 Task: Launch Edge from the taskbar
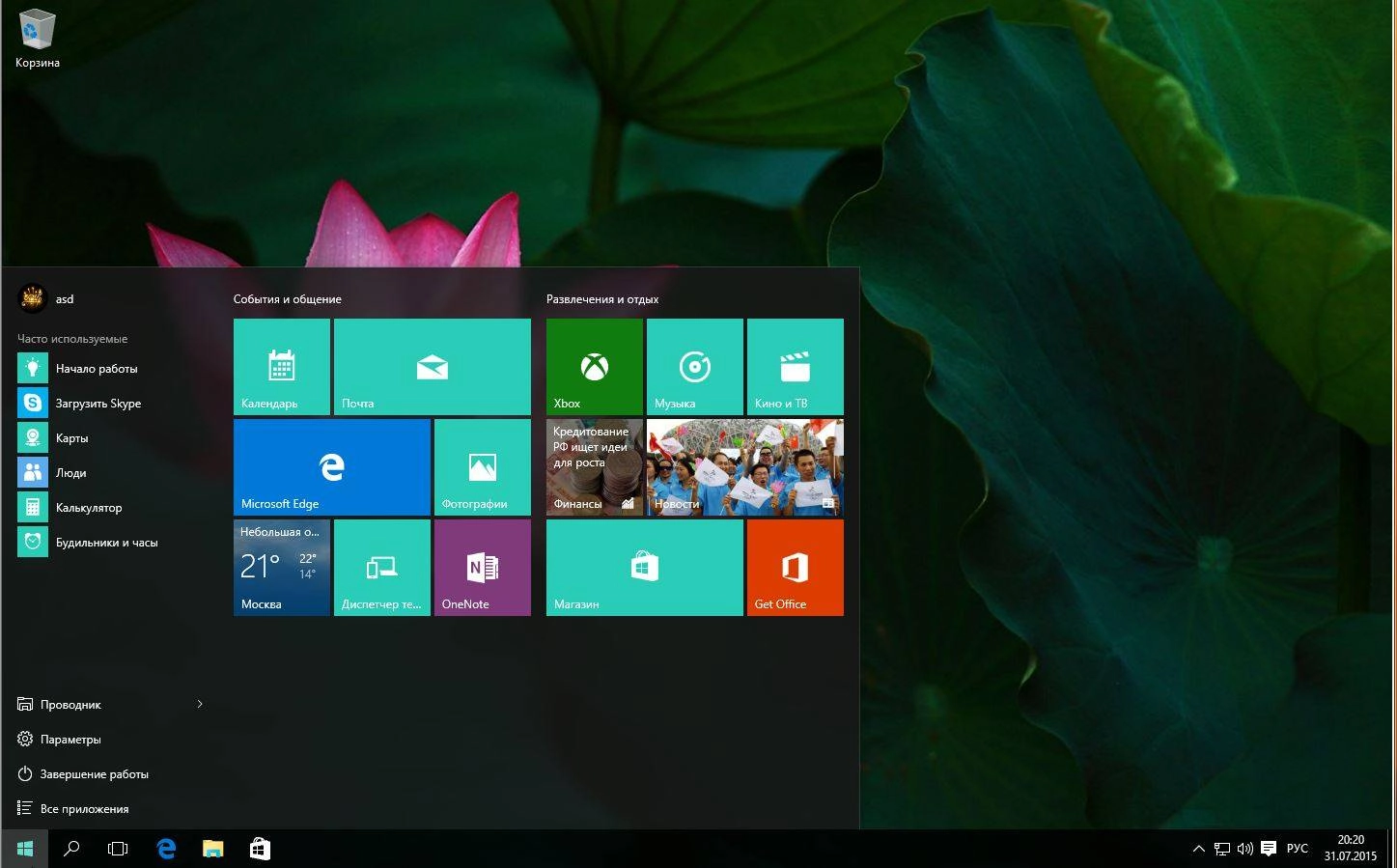click(x=166, y=849)
